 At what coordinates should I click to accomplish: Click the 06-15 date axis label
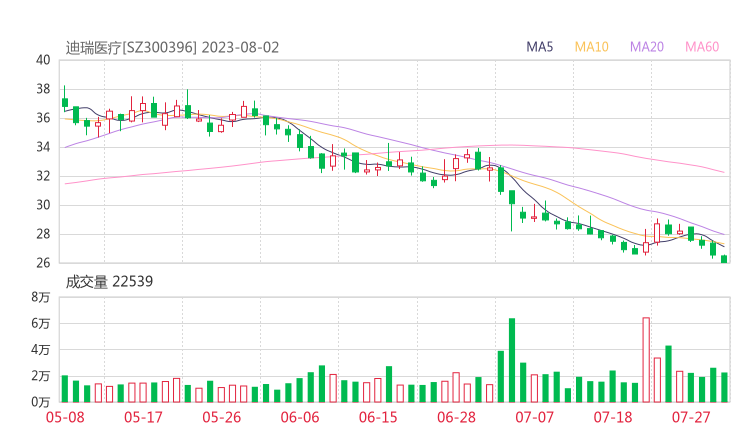pyautogui.click(x=378, y=417)
